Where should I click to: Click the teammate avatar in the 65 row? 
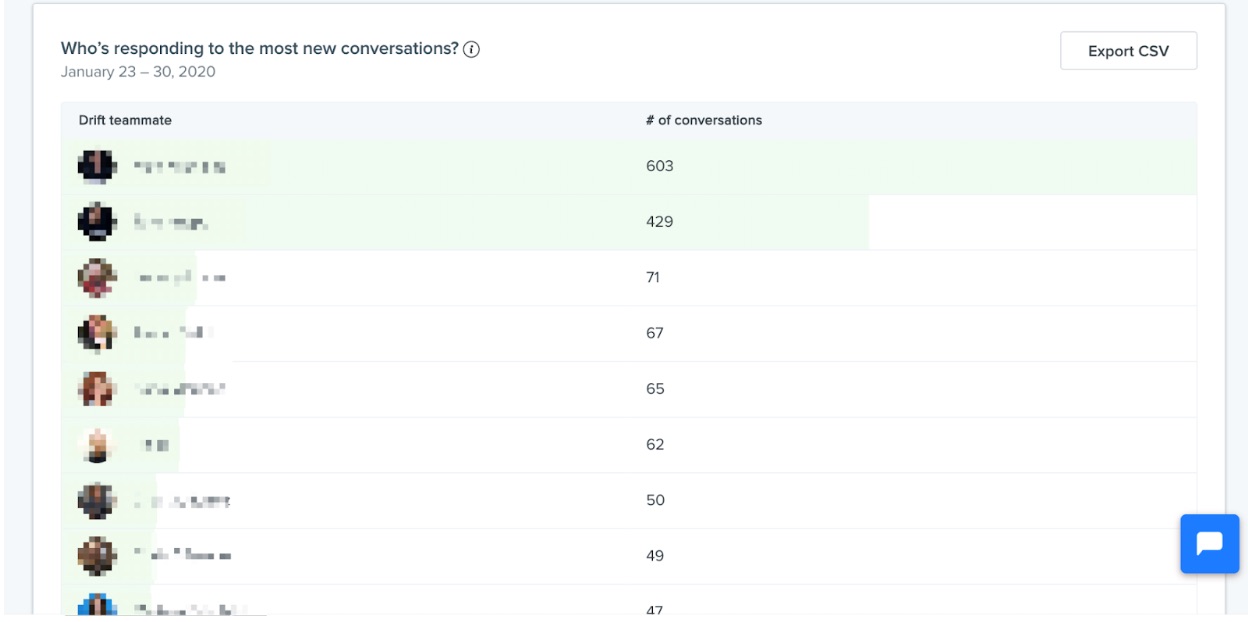pos(97,389)
